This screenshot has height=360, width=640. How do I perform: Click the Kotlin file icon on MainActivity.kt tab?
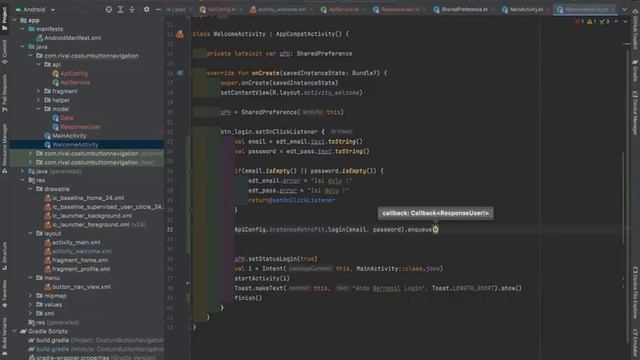pyautogui.click(x=505, y=9)
